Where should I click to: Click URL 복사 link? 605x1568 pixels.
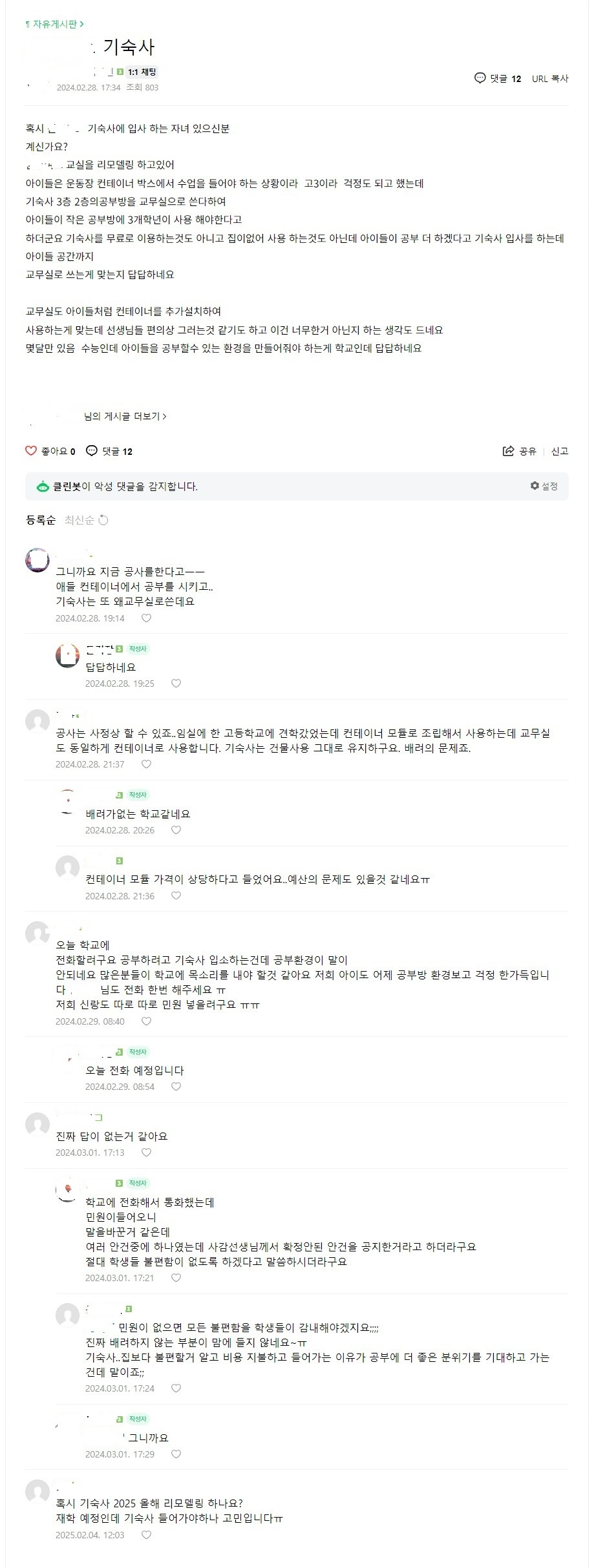[550, 79]
